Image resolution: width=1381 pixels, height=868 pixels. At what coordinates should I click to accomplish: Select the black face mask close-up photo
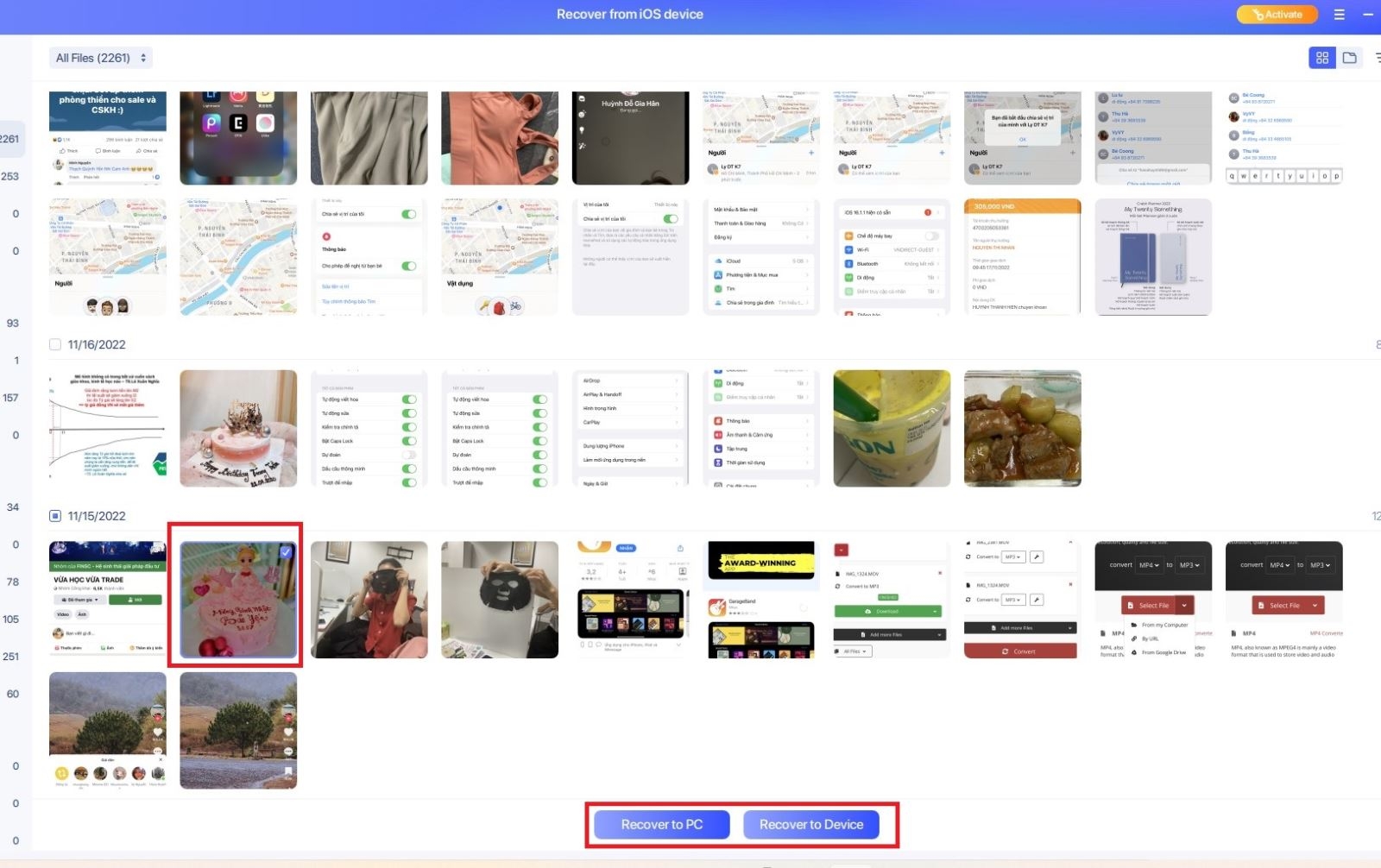point(500,600)
